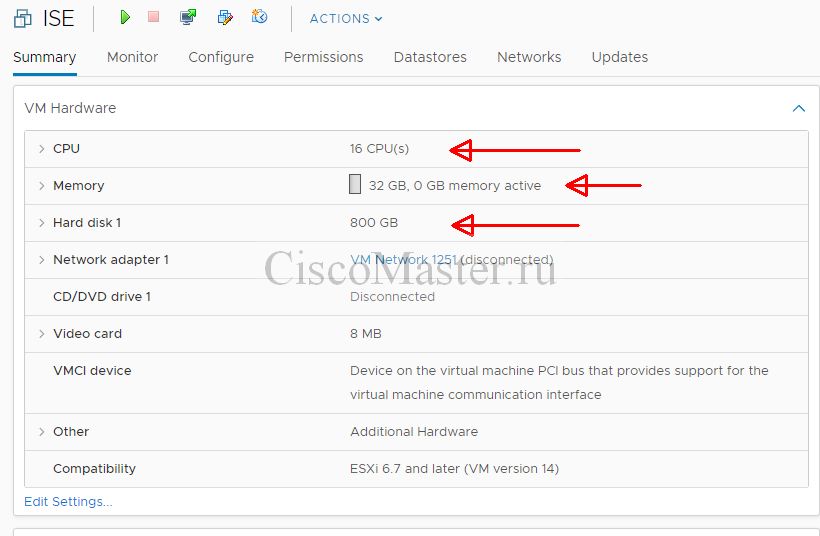Open the Edit Settings toolbar icon

pos(225,17)
